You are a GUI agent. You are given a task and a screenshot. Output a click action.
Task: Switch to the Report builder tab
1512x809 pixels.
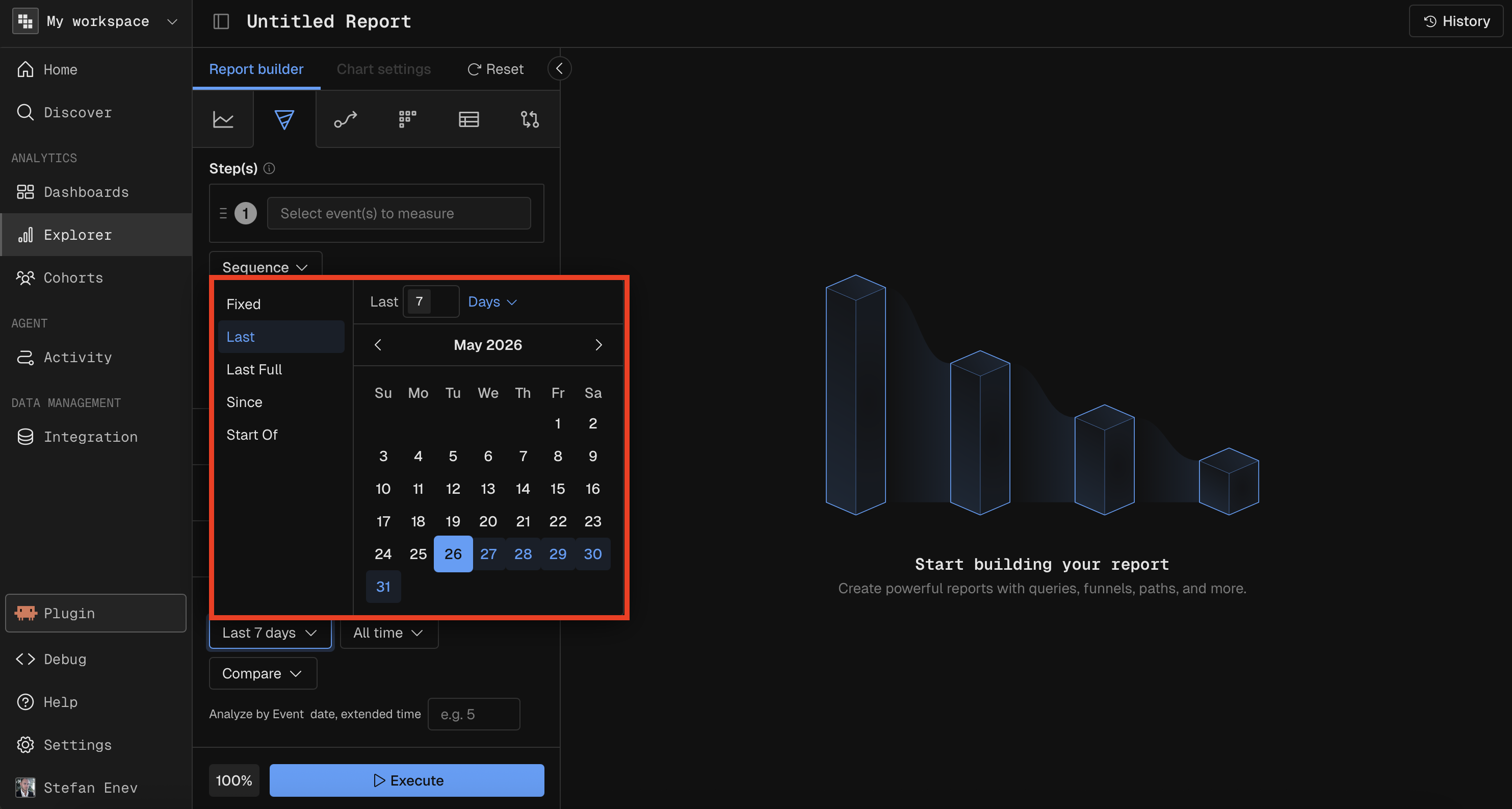pos(256,69)
